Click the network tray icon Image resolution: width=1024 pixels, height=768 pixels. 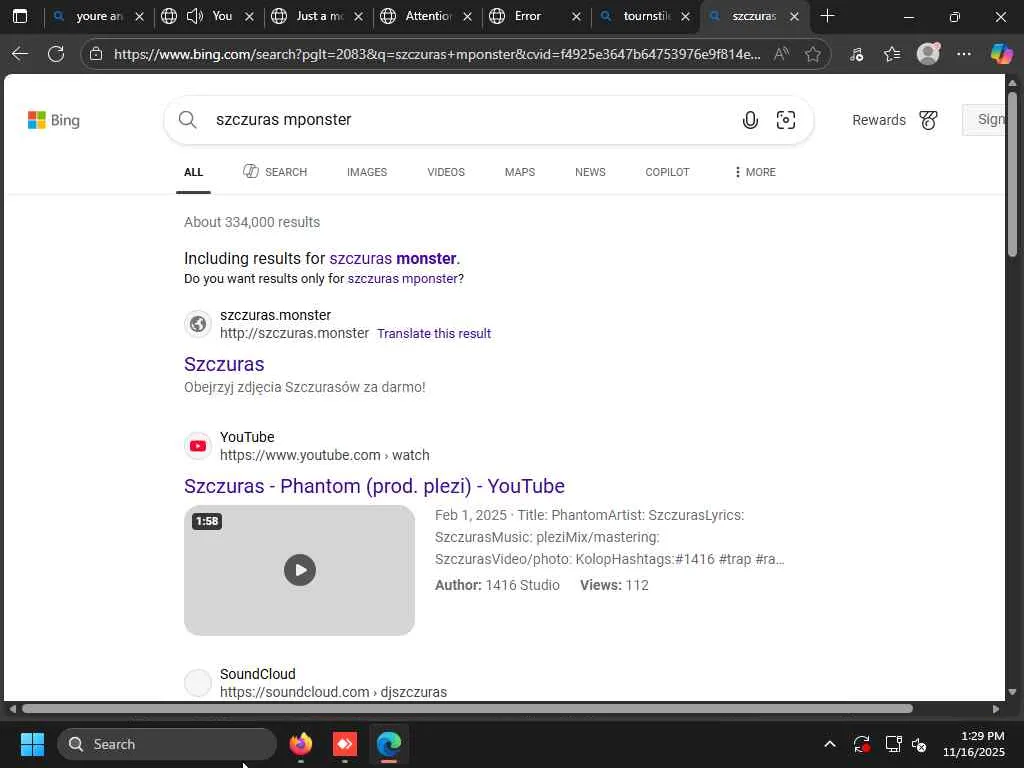click(893, 744)
